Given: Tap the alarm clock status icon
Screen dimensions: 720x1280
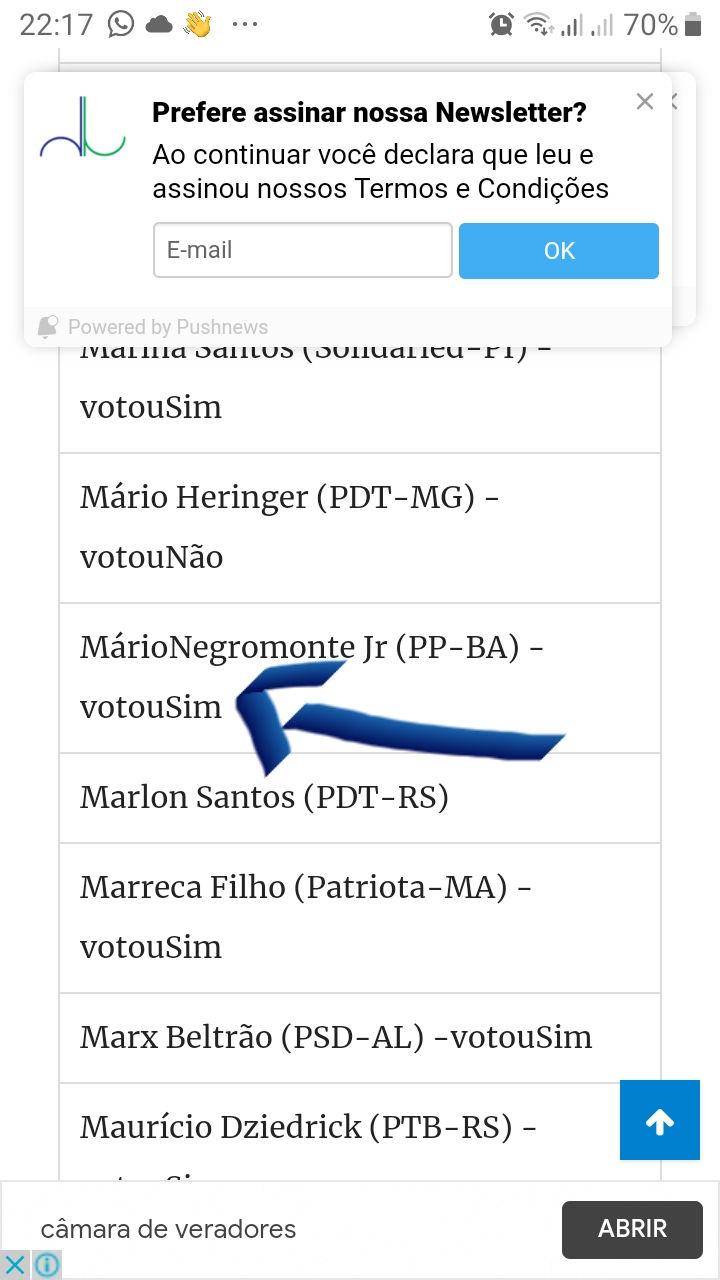Looking at the screenshot, I should coord(501,24).
